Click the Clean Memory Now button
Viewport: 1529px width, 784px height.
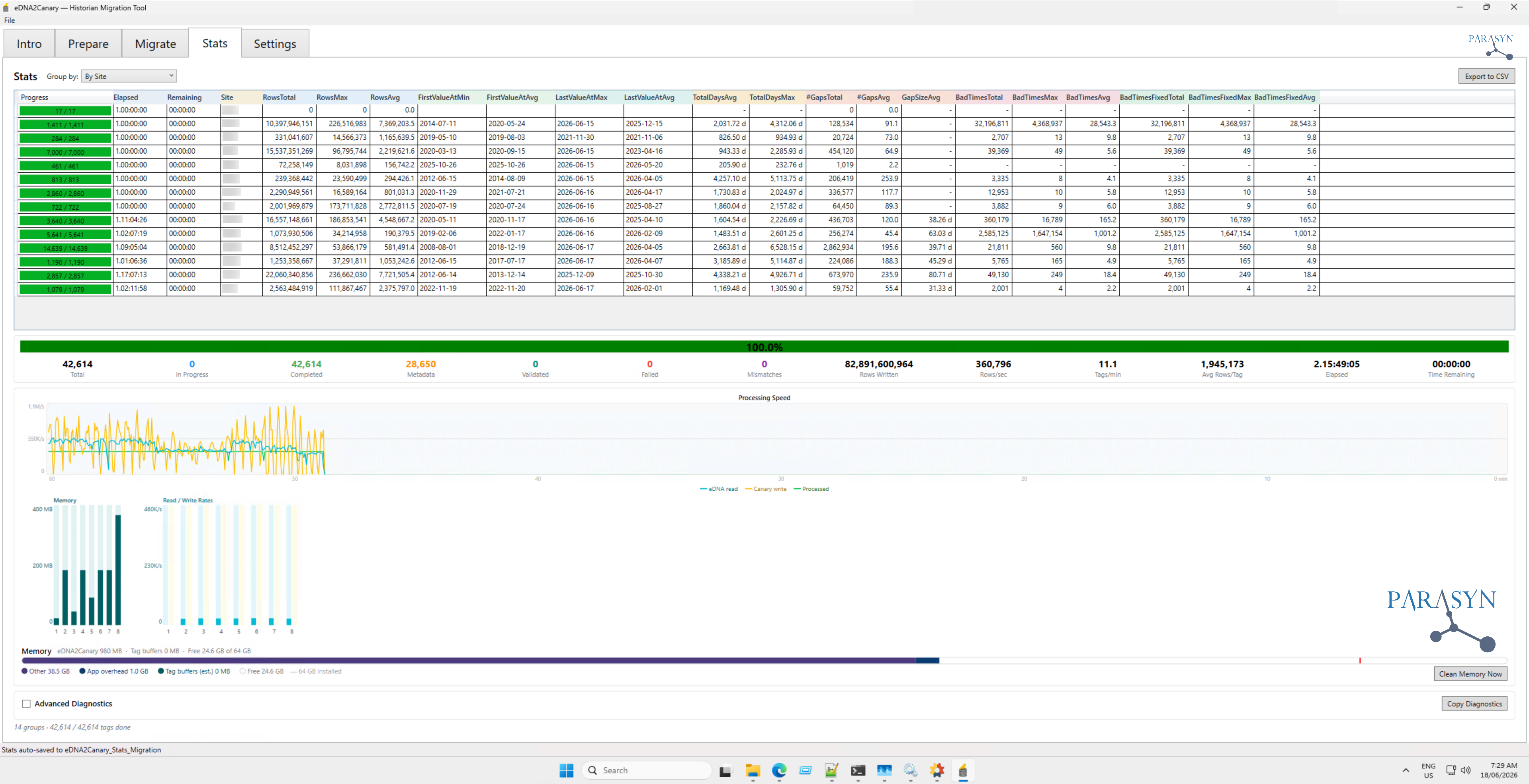coord(1470,674)
